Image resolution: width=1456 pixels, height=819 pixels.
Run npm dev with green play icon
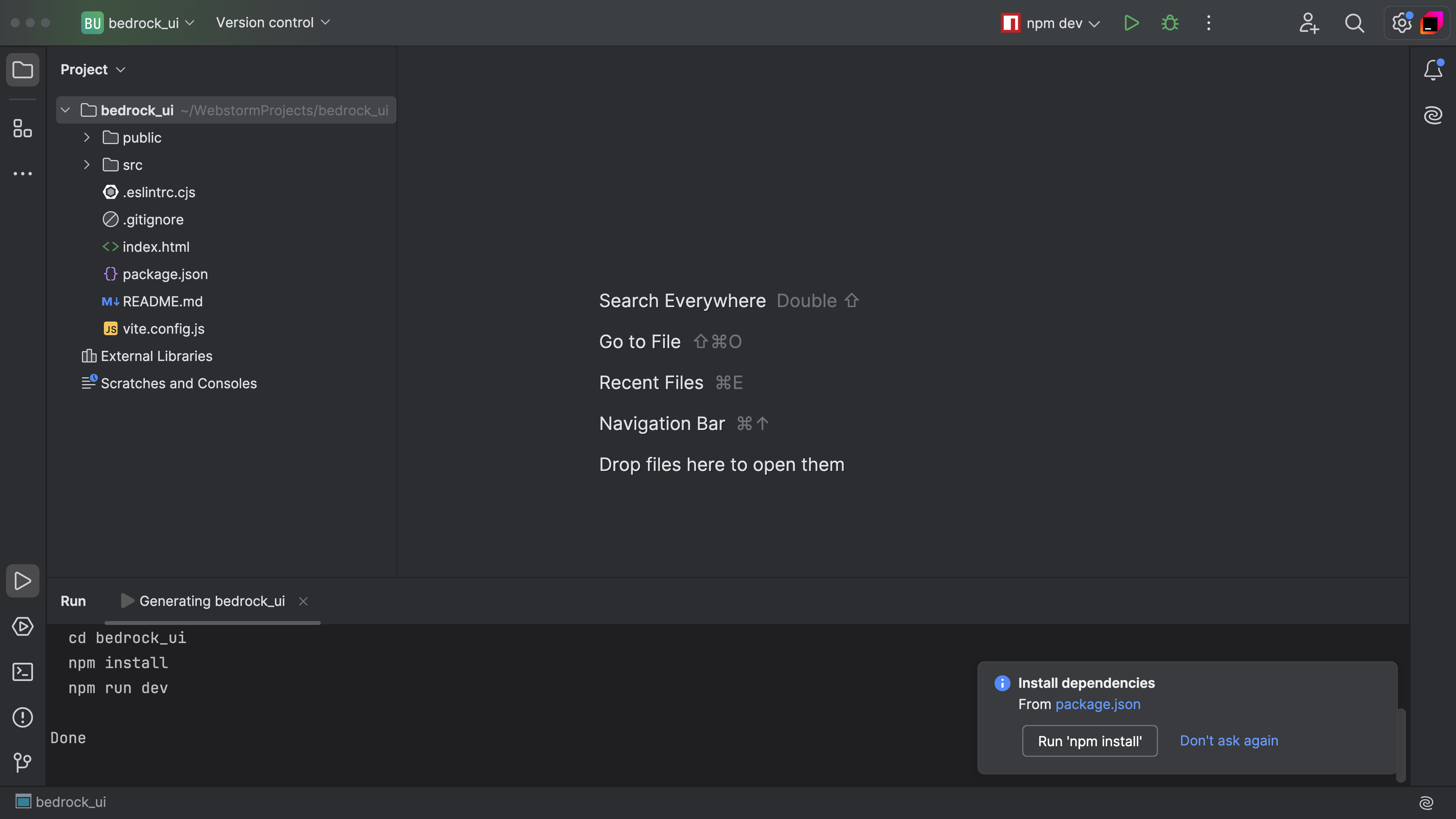pos(1131,23)
